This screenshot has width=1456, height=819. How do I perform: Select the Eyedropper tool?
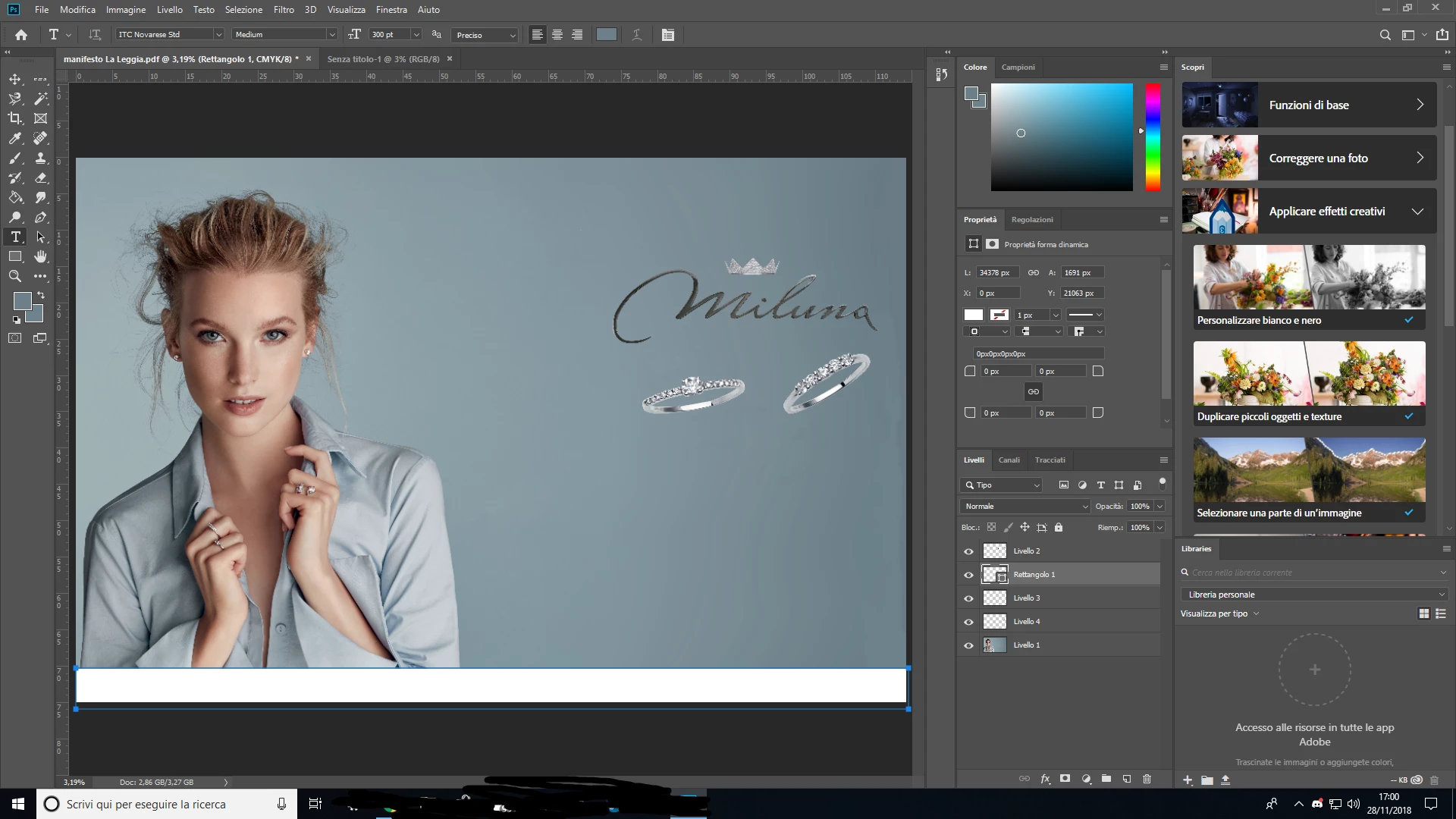point(15,138)
